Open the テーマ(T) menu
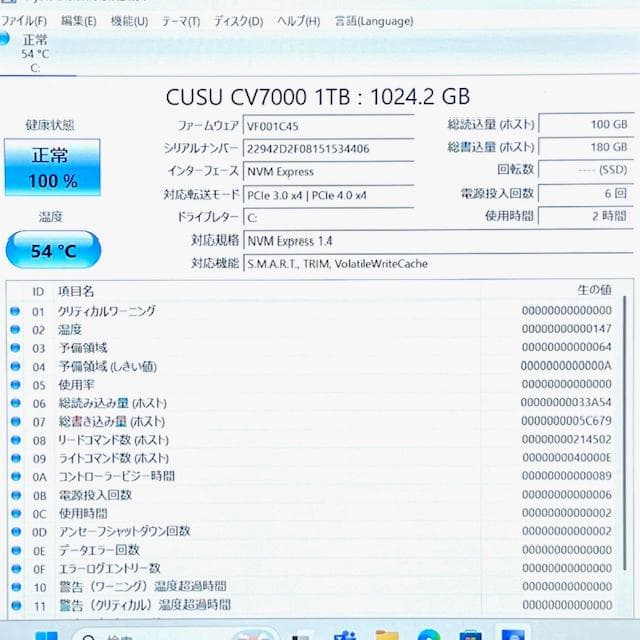The width and height of the screenshot is (640, 640). (181, 21)
